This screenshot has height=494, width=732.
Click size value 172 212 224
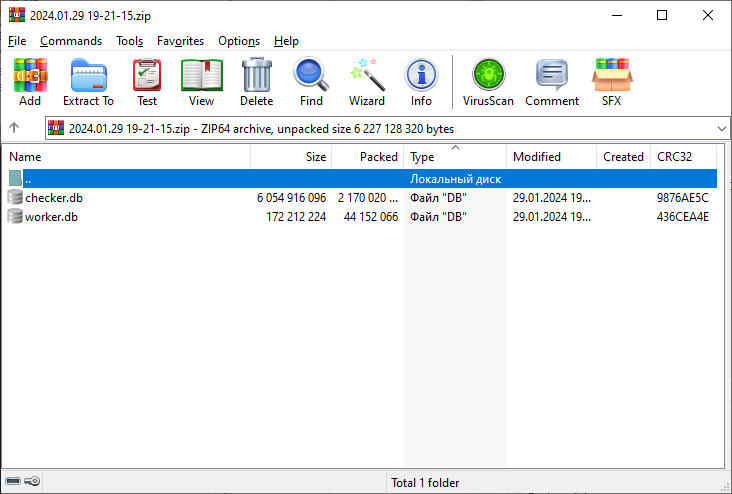(296, 217)
